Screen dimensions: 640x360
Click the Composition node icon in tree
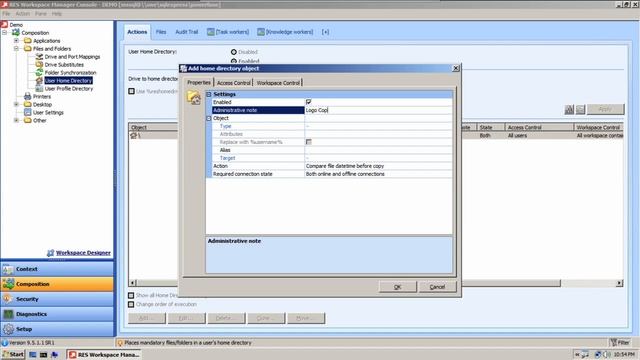(16, 32)
